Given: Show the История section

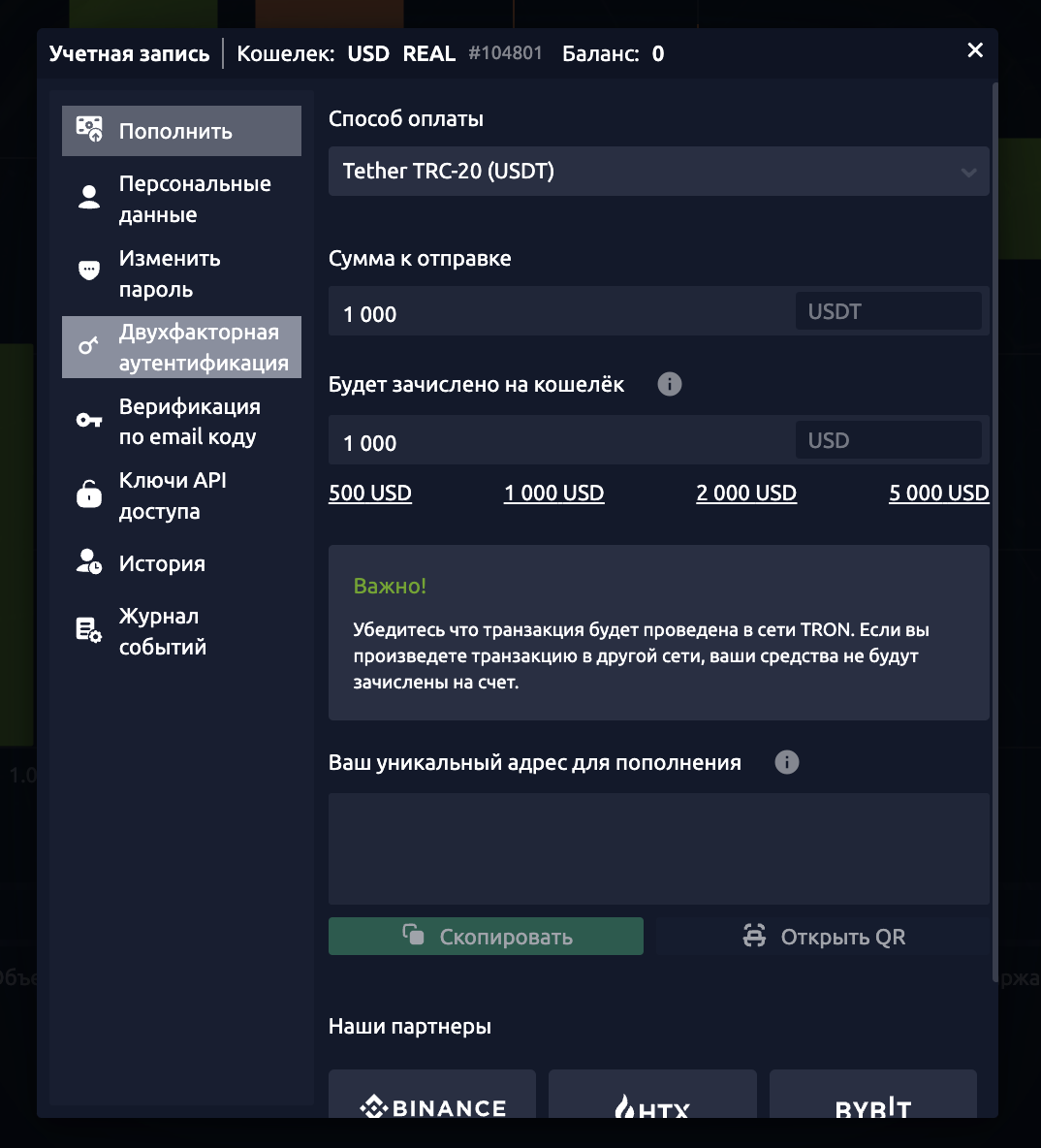Looking at the screenshot, I should (181, 563).
